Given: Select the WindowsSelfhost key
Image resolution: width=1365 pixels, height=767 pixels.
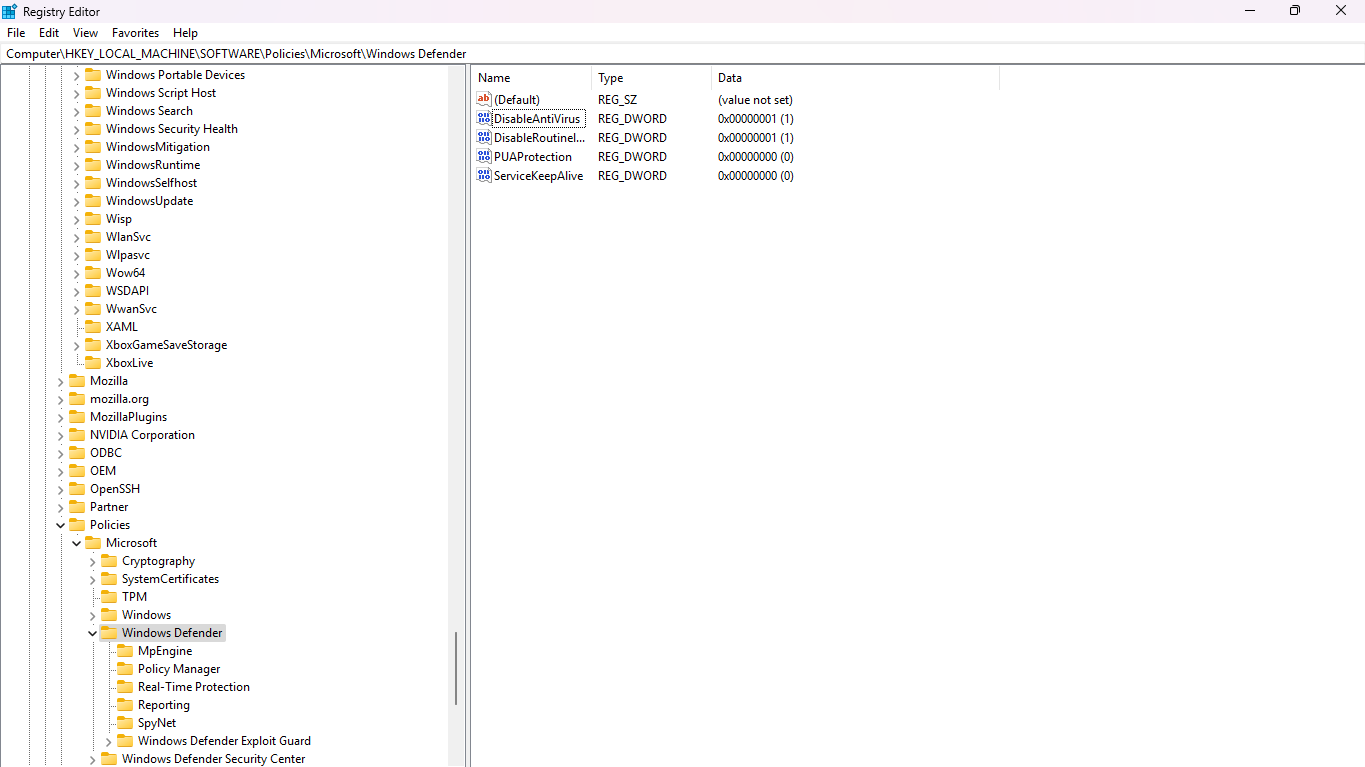Looking at the screenshot, I should pos(152,183).
